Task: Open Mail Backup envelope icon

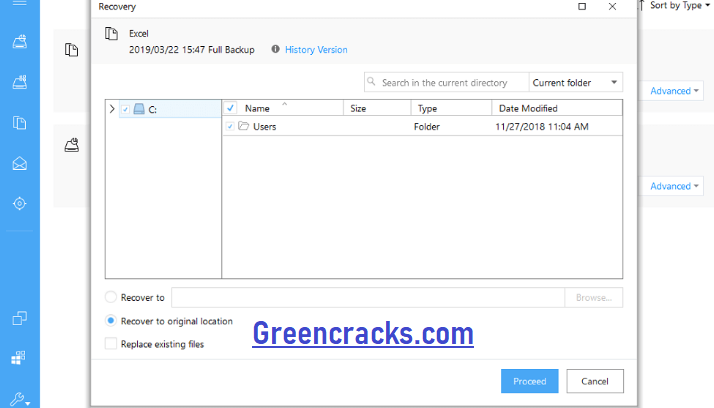Action: pos(20,163)
